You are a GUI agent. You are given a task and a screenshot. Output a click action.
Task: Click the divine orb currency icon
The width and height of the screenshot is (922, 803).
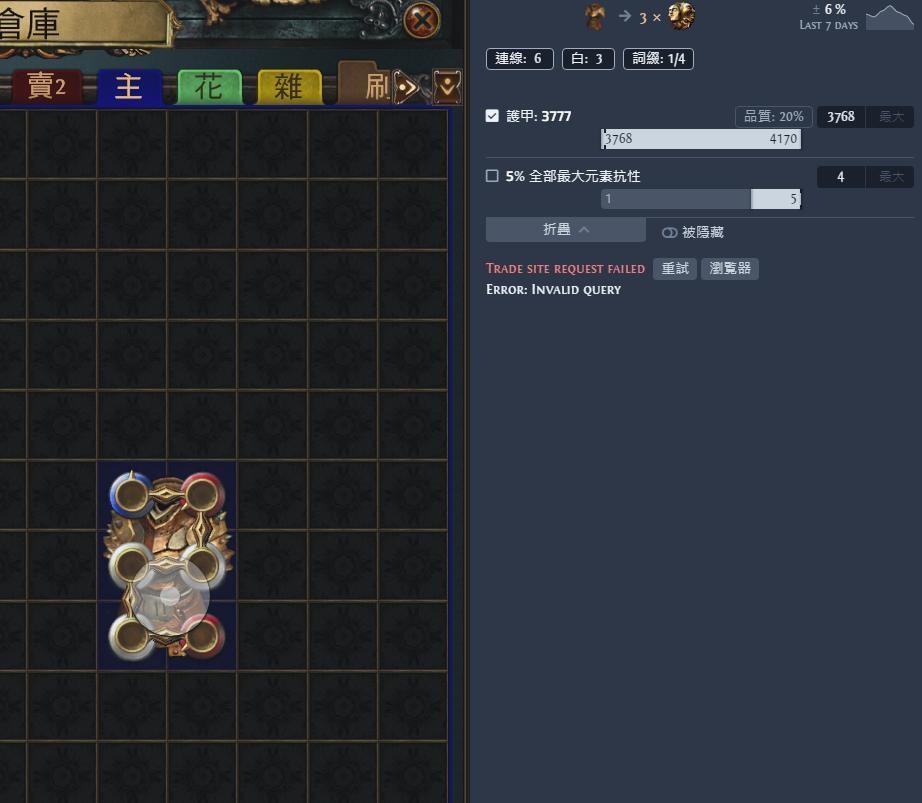coord(681,16)
